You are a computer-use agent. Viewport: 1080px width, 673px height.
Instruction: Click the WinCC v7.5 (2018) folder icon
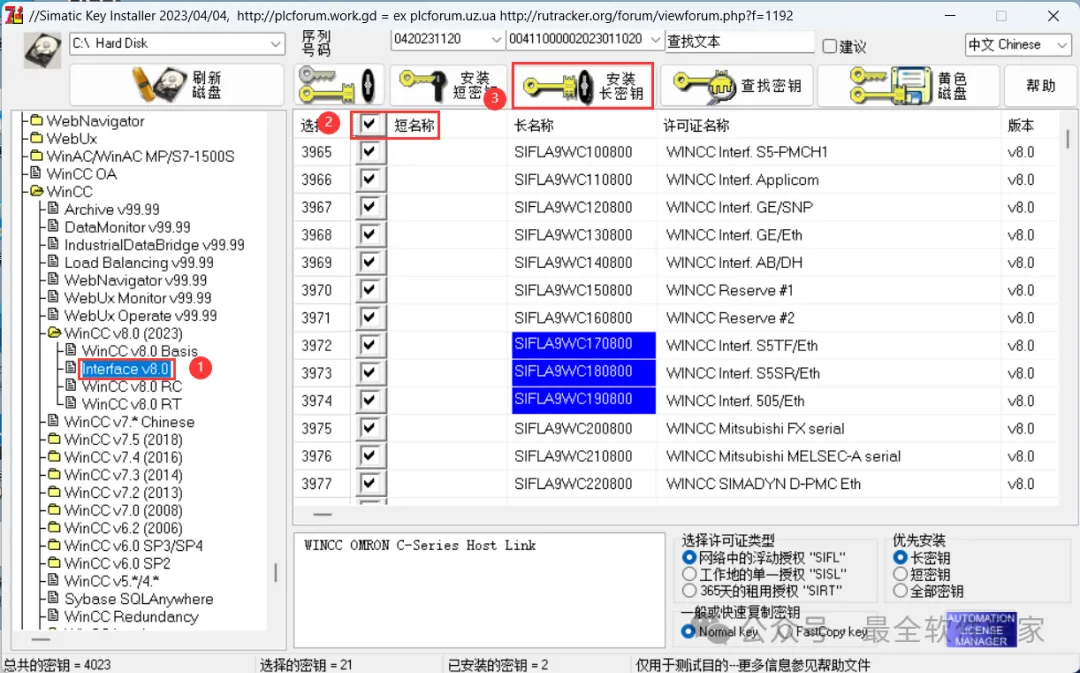[x=54, y=439]
